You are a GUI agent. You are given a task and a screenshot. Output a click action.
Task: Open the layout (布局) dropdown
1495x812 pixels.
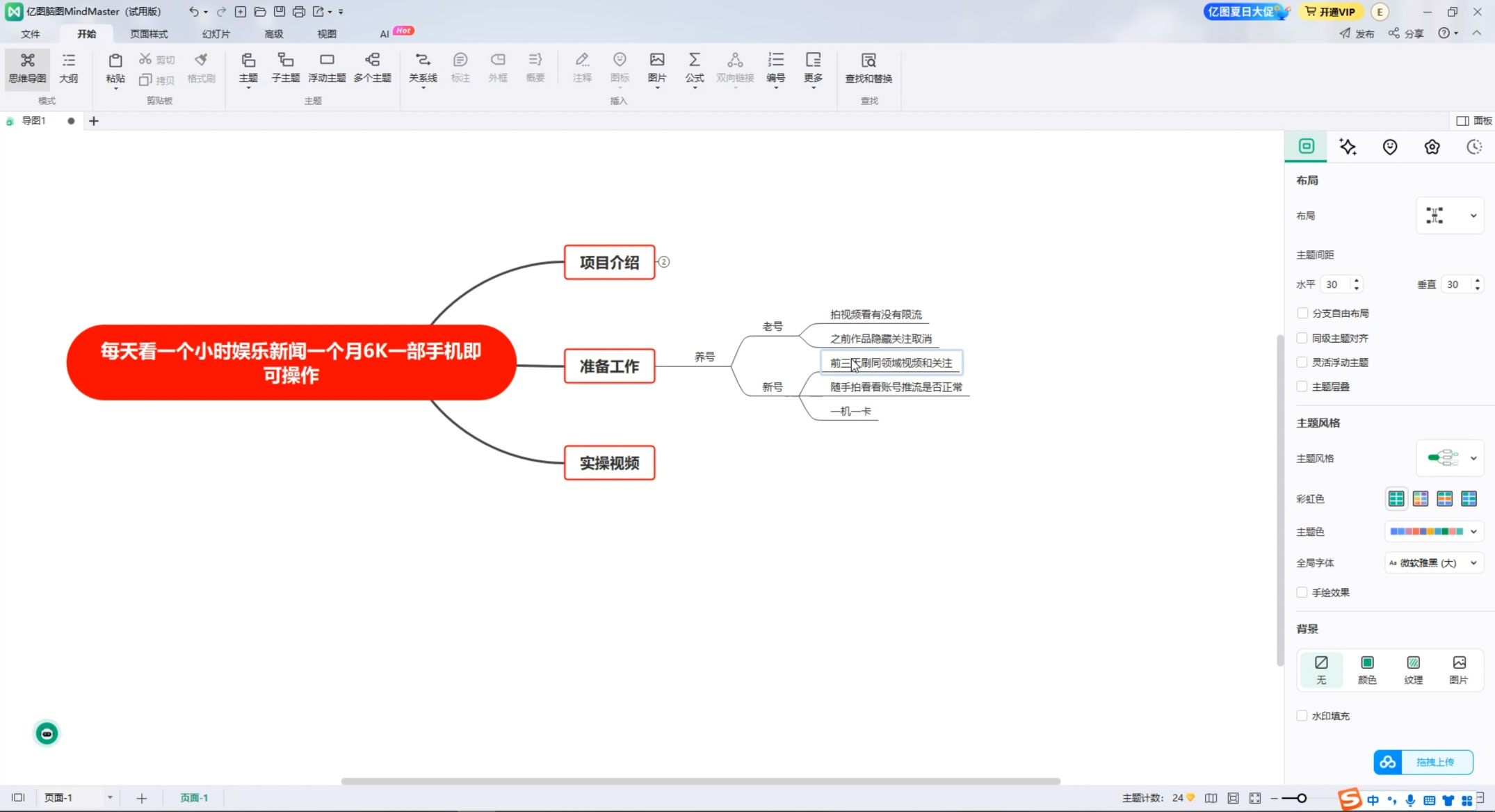tap(1450, 216)
